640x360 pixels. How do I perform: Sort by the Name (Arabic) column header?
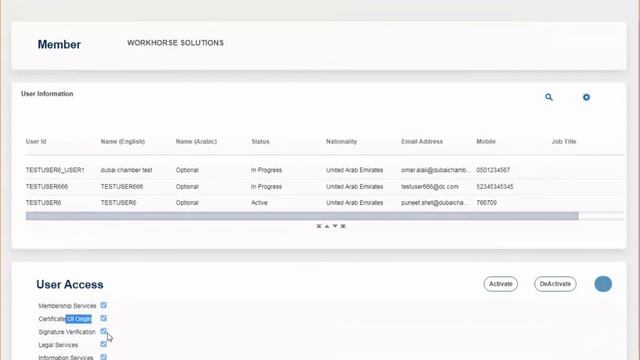[x=196, y=142]
